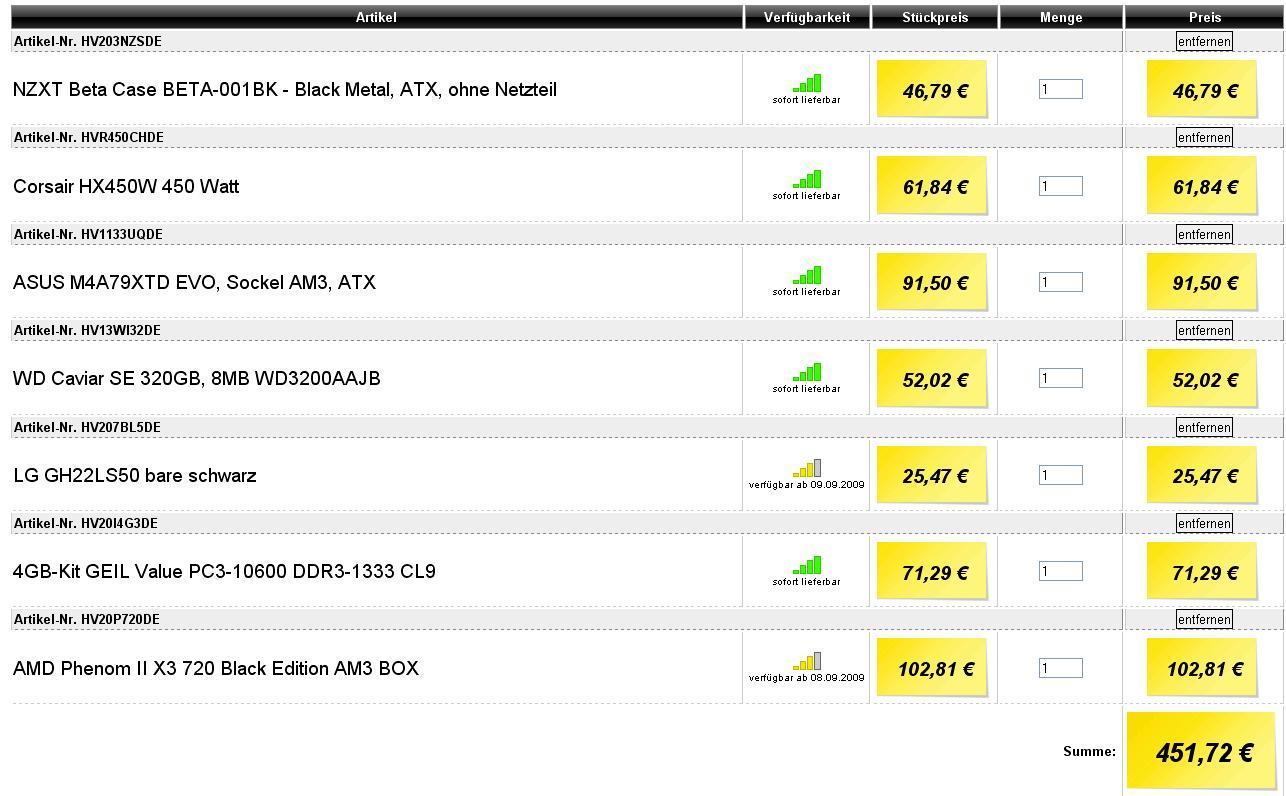Click yellow availability icon for AMD Phenom II
This screenshot has height=796, width=1286.
pyautogui.click(x=807, y=661)
